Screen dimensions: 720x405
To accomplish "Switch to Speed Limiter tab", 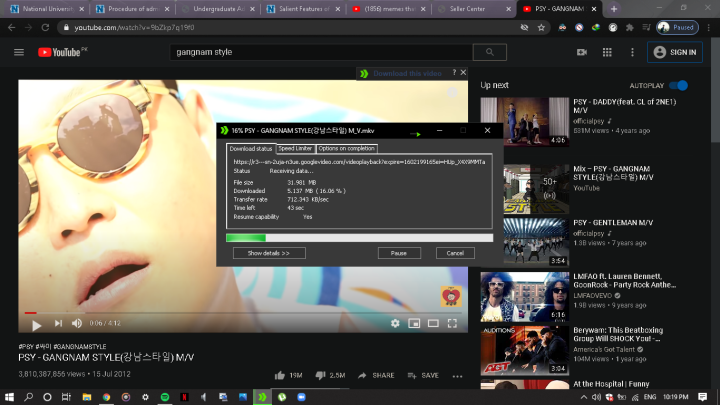I will [x=295, y=148].
